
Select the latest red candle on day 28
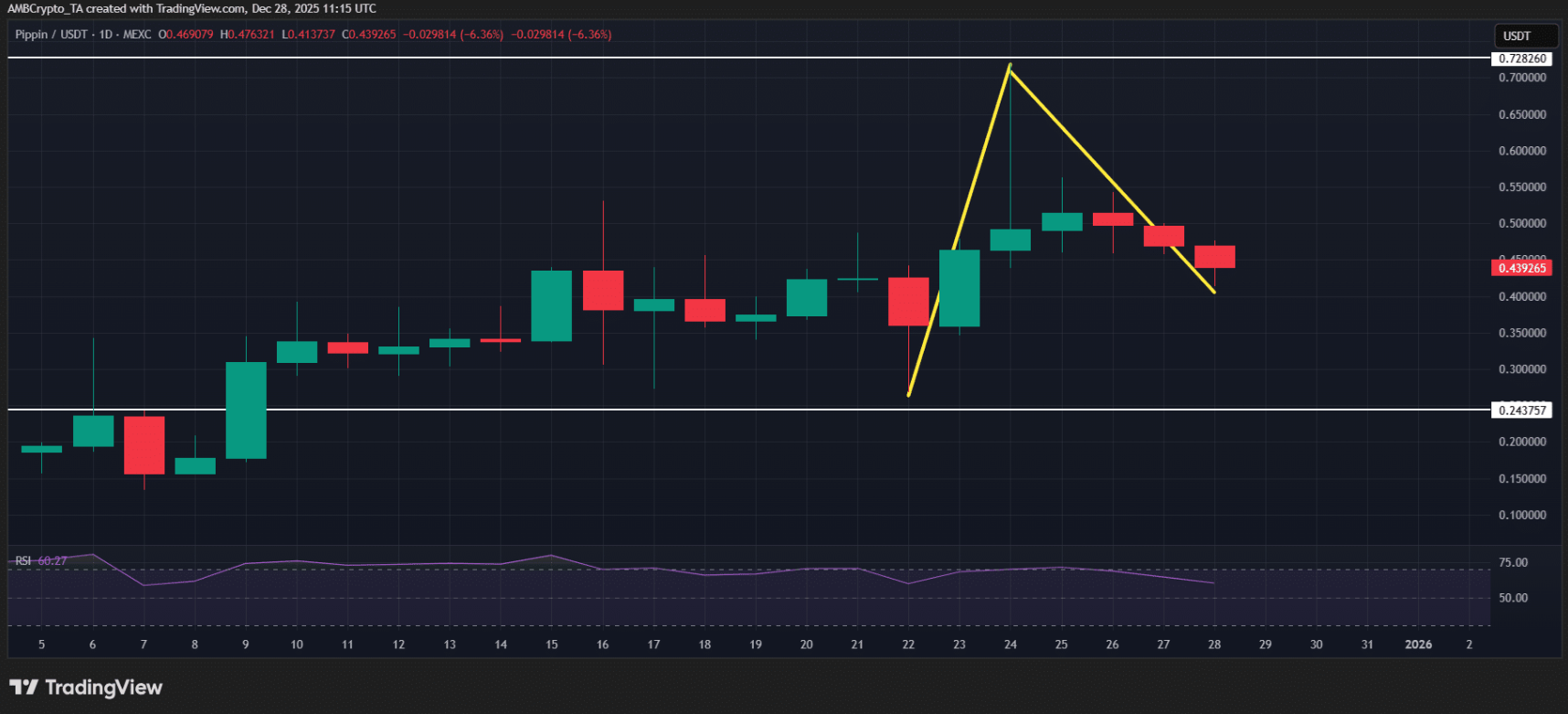[1214, 257]
